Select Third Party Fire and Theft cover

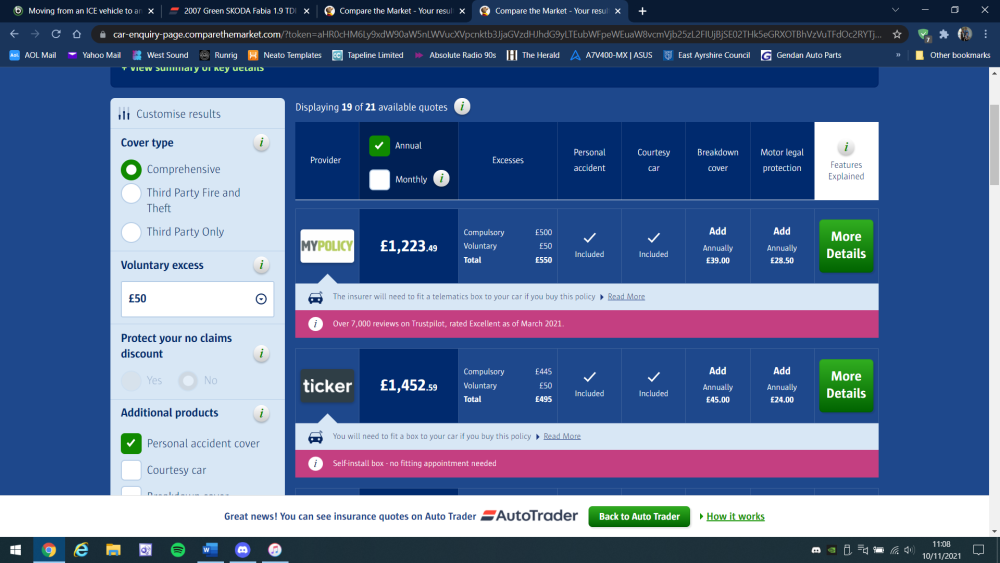(x=131, y=193)
